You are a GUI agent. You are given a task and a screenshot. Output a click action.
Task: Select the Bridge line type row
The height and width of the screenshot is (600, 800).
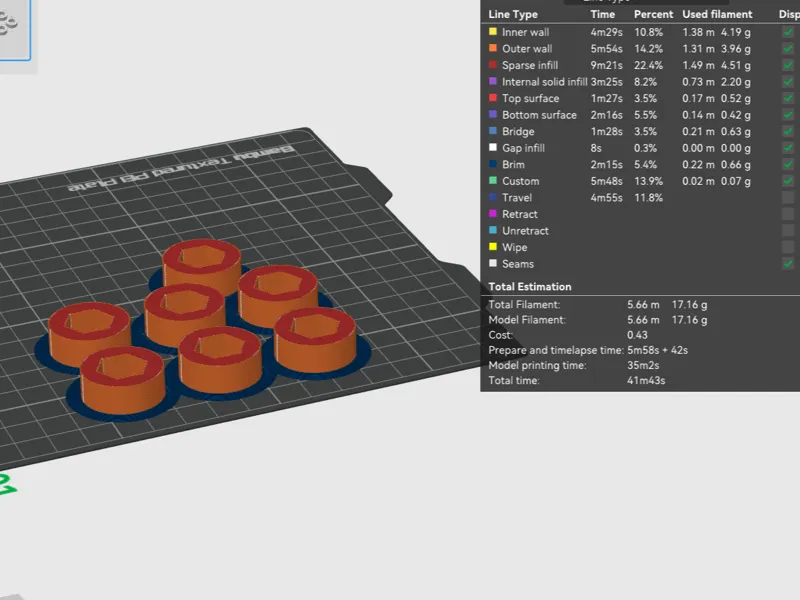(x=640, y=131)
